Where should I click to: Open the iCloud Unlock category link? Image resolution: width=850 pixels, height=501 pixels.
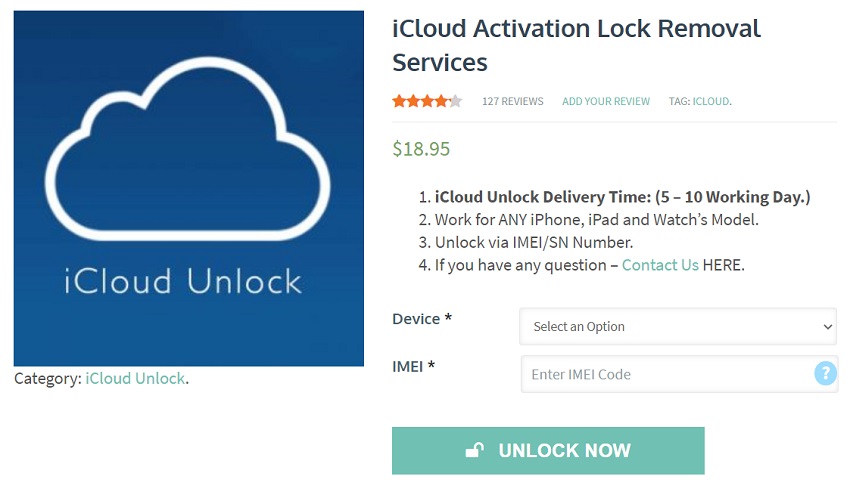click(x=135, y=378)
